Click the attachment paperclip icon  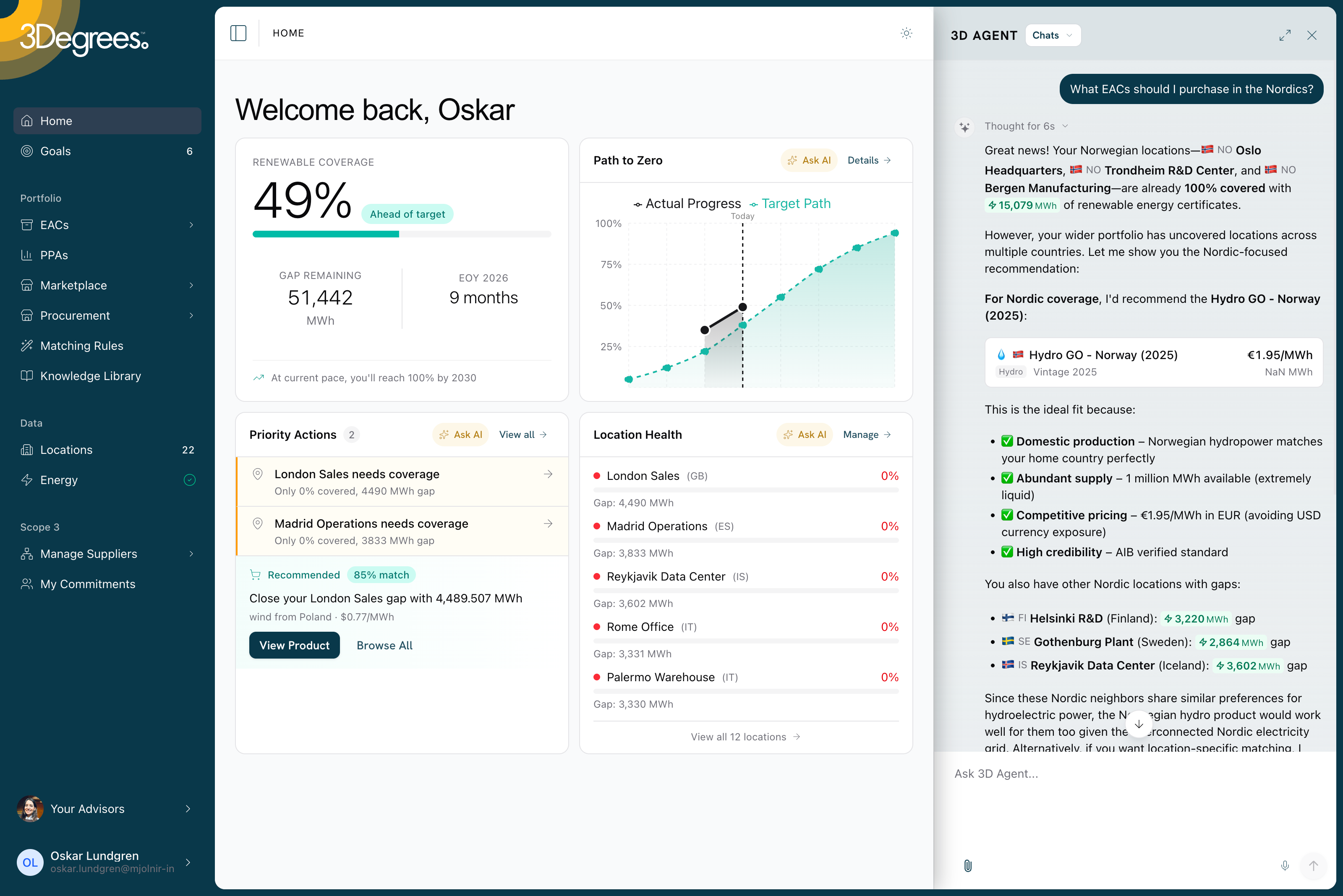point(967,866)
